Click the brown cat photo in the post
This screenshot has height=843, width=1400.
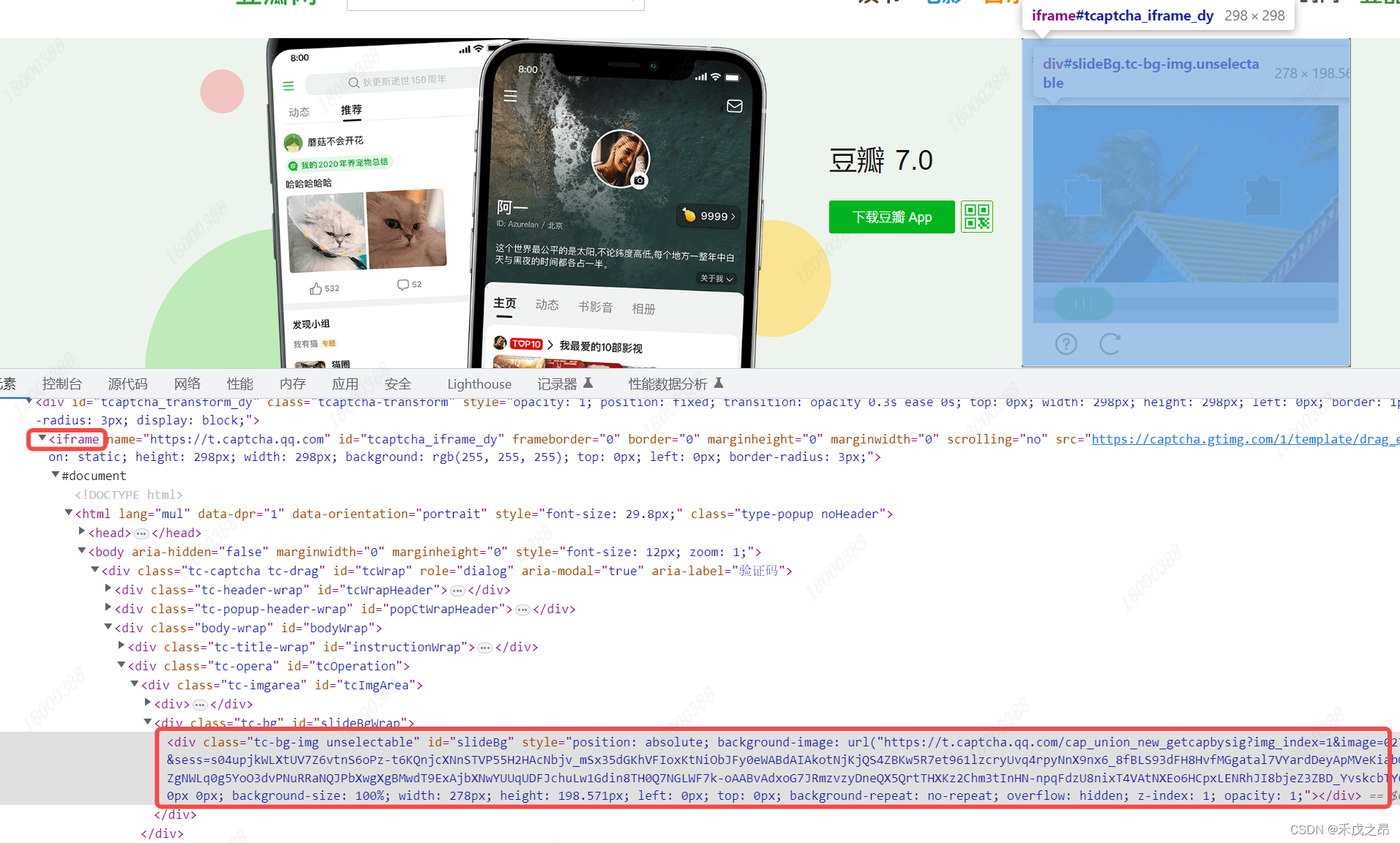[406, 228]
